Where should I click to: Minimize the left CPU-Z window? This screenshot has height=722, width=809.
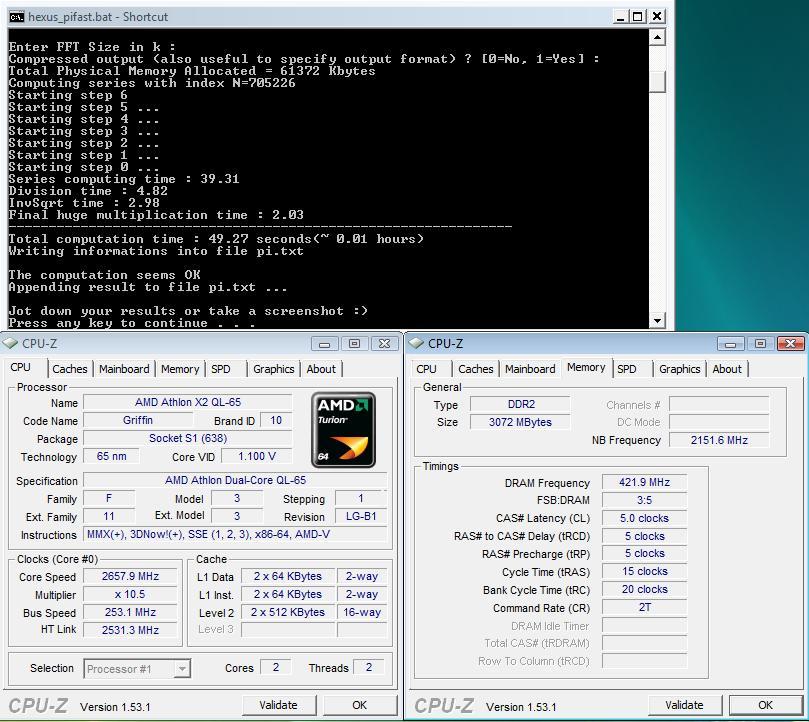(325, 344)
